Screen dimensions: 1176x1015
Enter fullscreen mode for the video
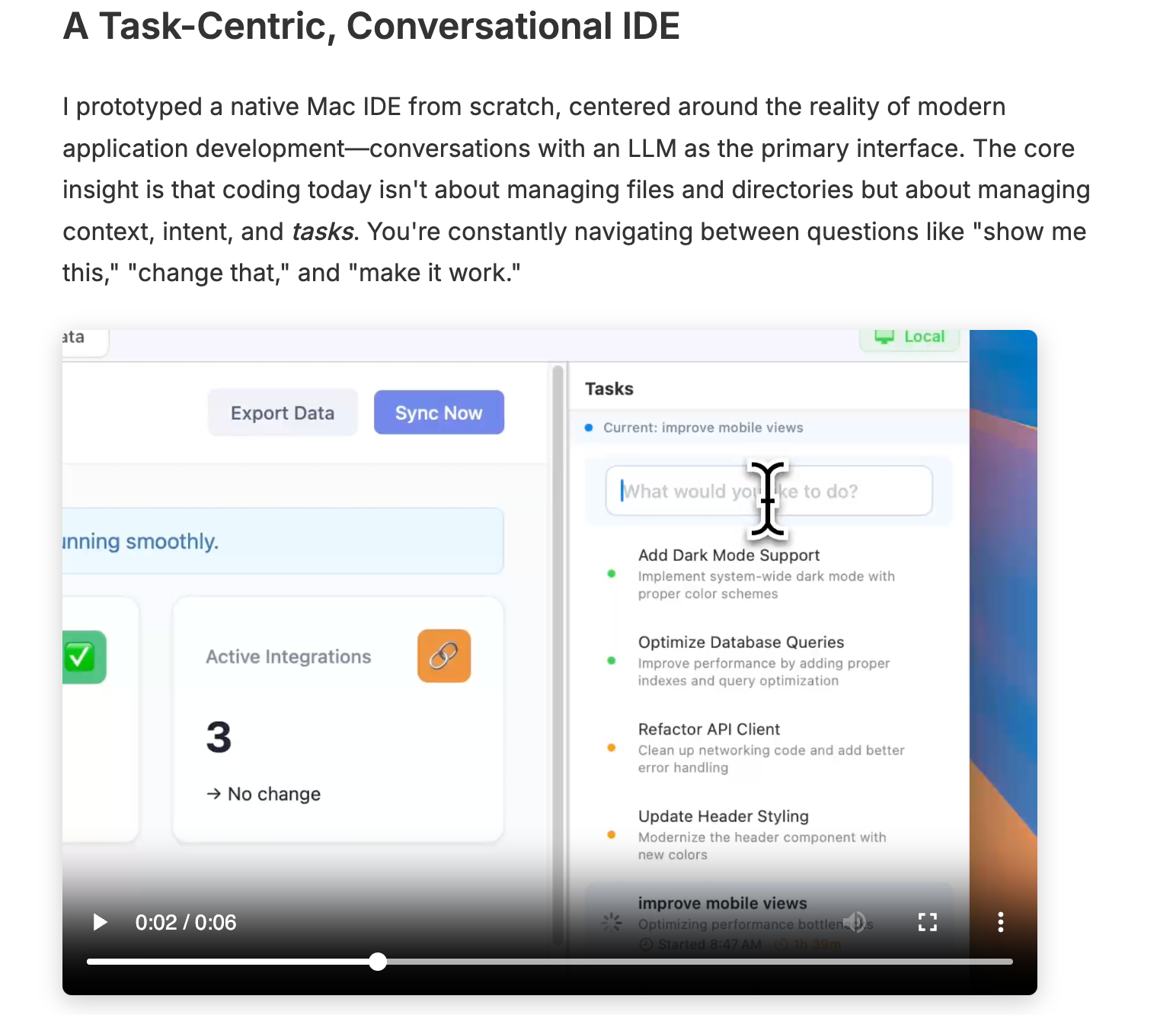click(x=927, y=922)
